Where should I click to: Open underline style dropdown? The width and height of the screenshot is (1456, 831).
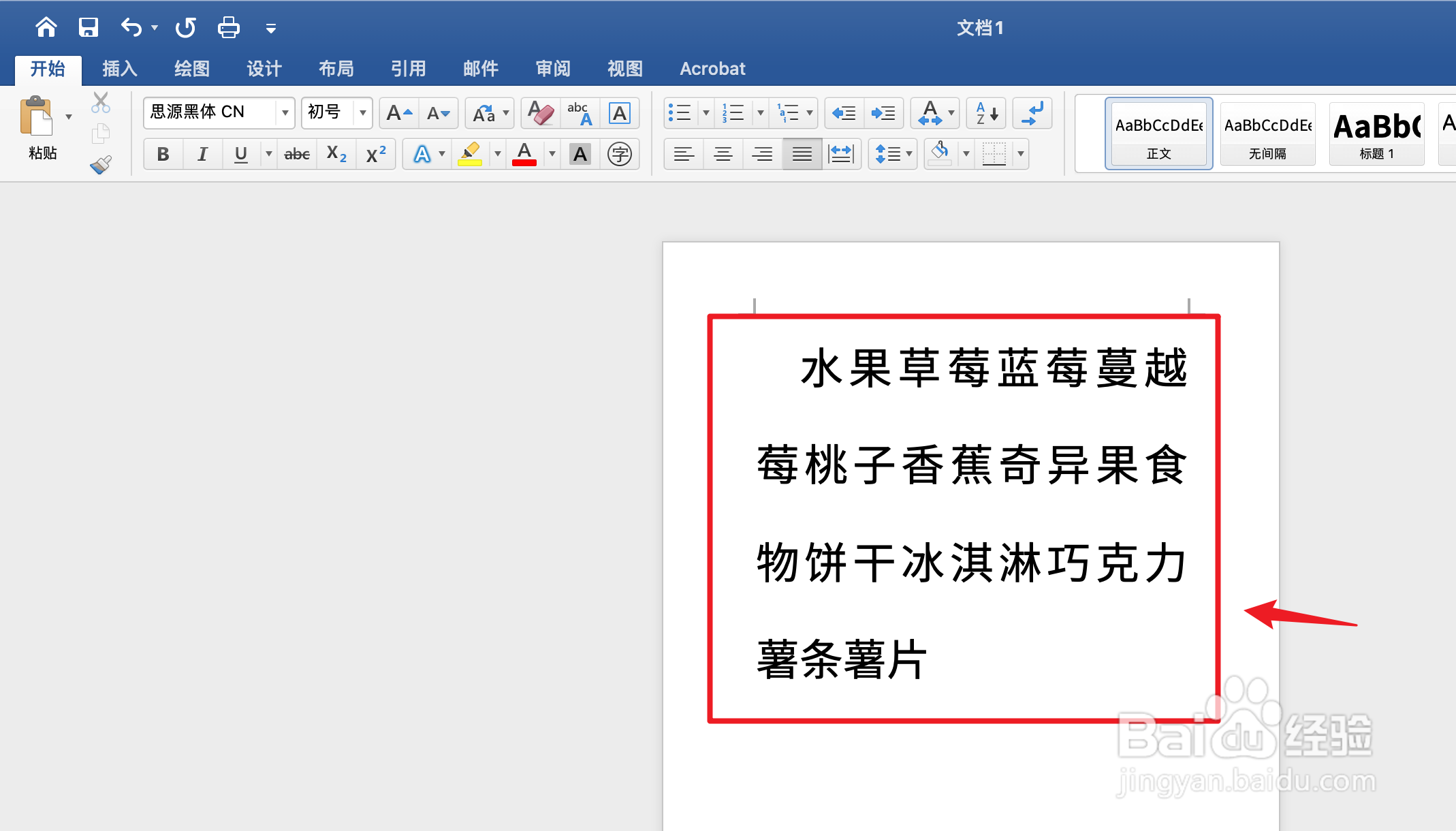(269, 154)
